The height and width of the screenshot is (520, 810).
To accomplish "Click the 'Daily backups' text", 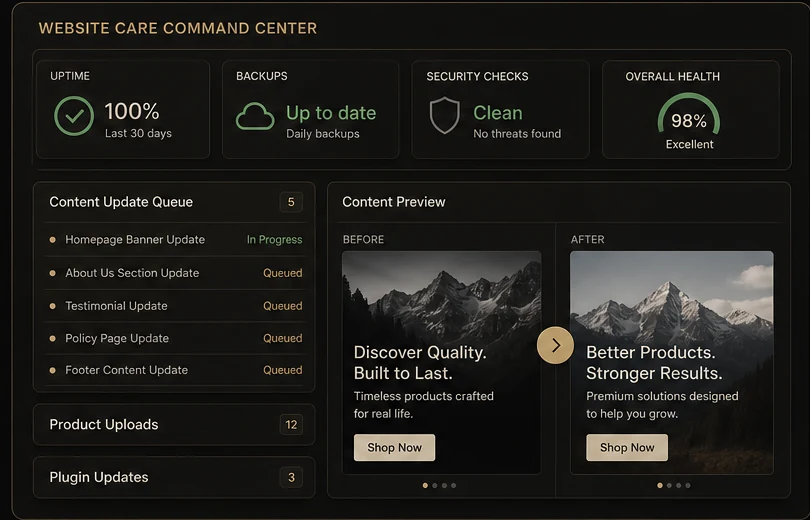I will [x=323, y=134].
